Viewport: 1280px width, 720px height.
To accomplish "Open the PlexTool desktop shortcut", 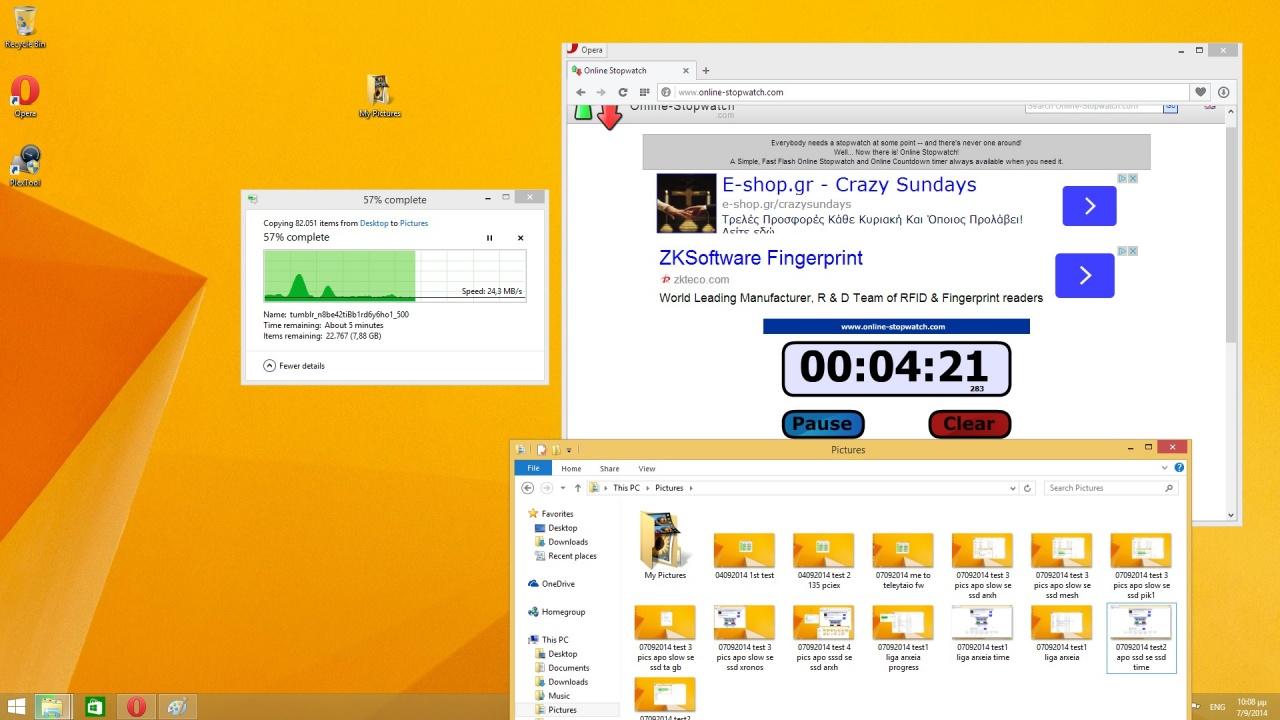I will tap(25, 165).
